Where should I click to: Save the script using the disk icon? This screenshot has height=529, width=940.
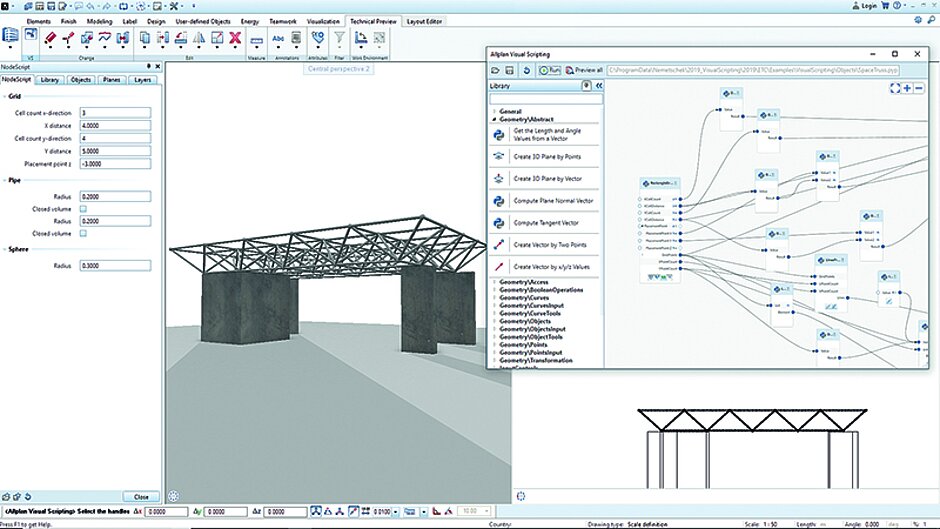pyautogui.click(x=511, y=70)
